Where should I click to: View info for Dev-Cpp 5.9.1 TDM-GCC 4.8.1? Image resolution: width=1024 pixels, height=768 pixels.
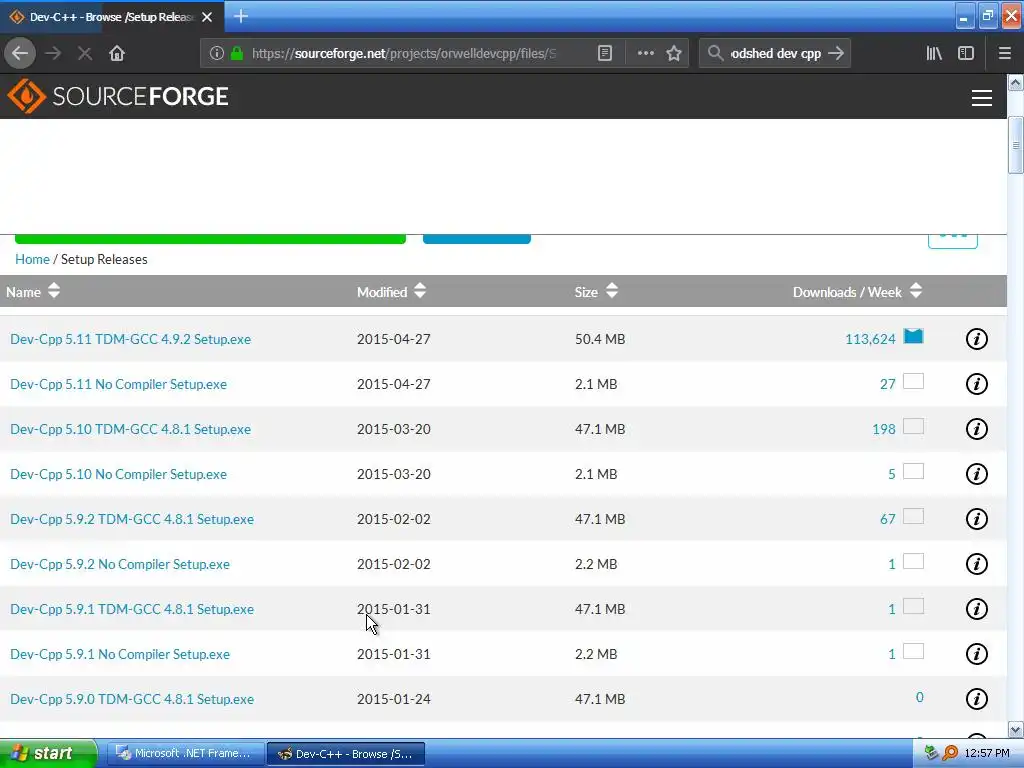tap(976, 609)
